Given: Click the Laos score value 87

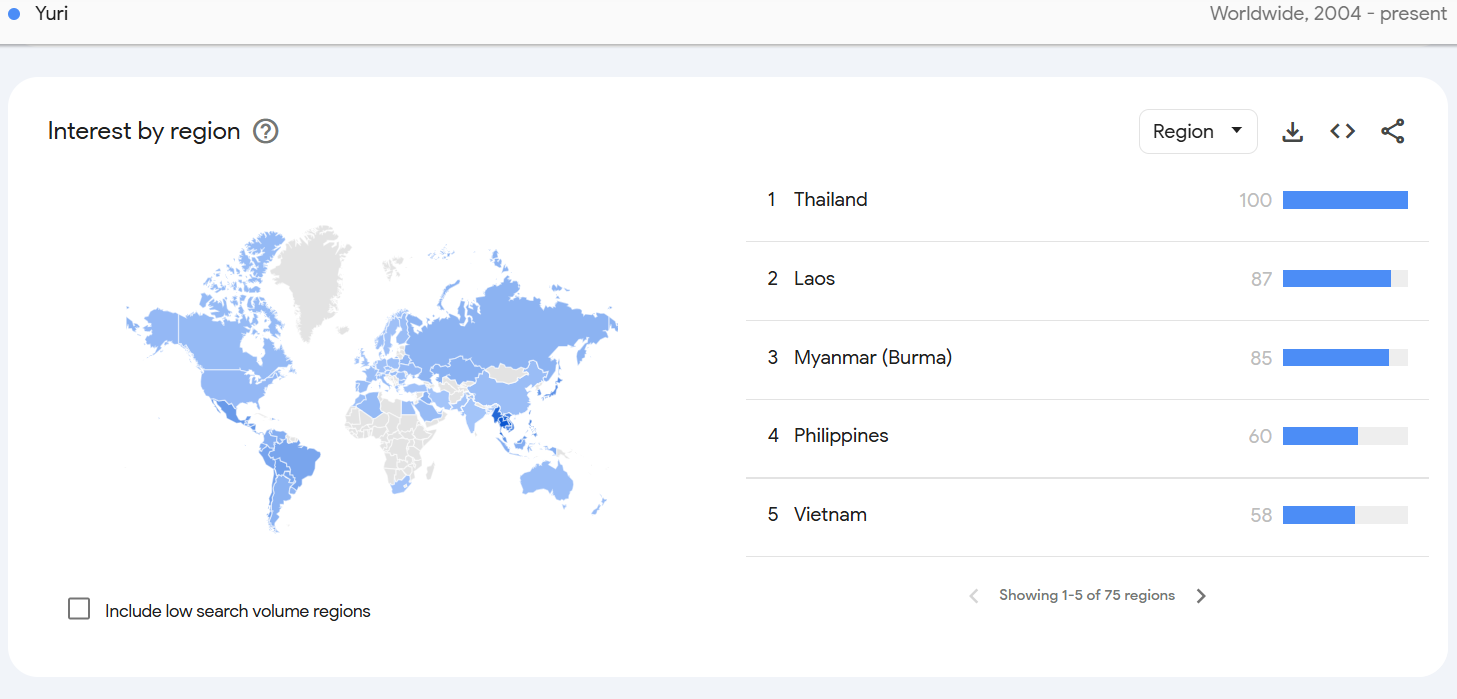Looking at the screenshot, I should [1261, 279].
